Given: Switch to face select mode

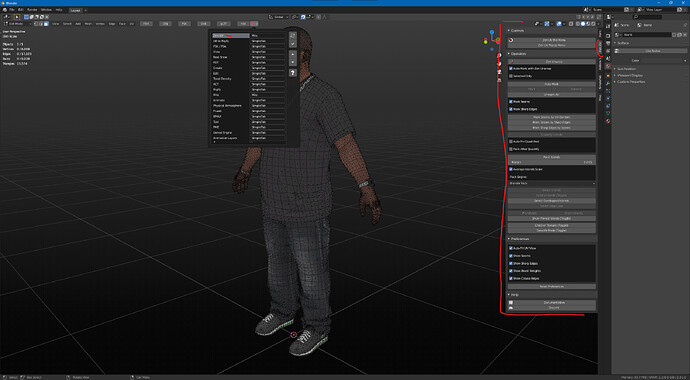Looking at the screenshot, I should 46,24.
